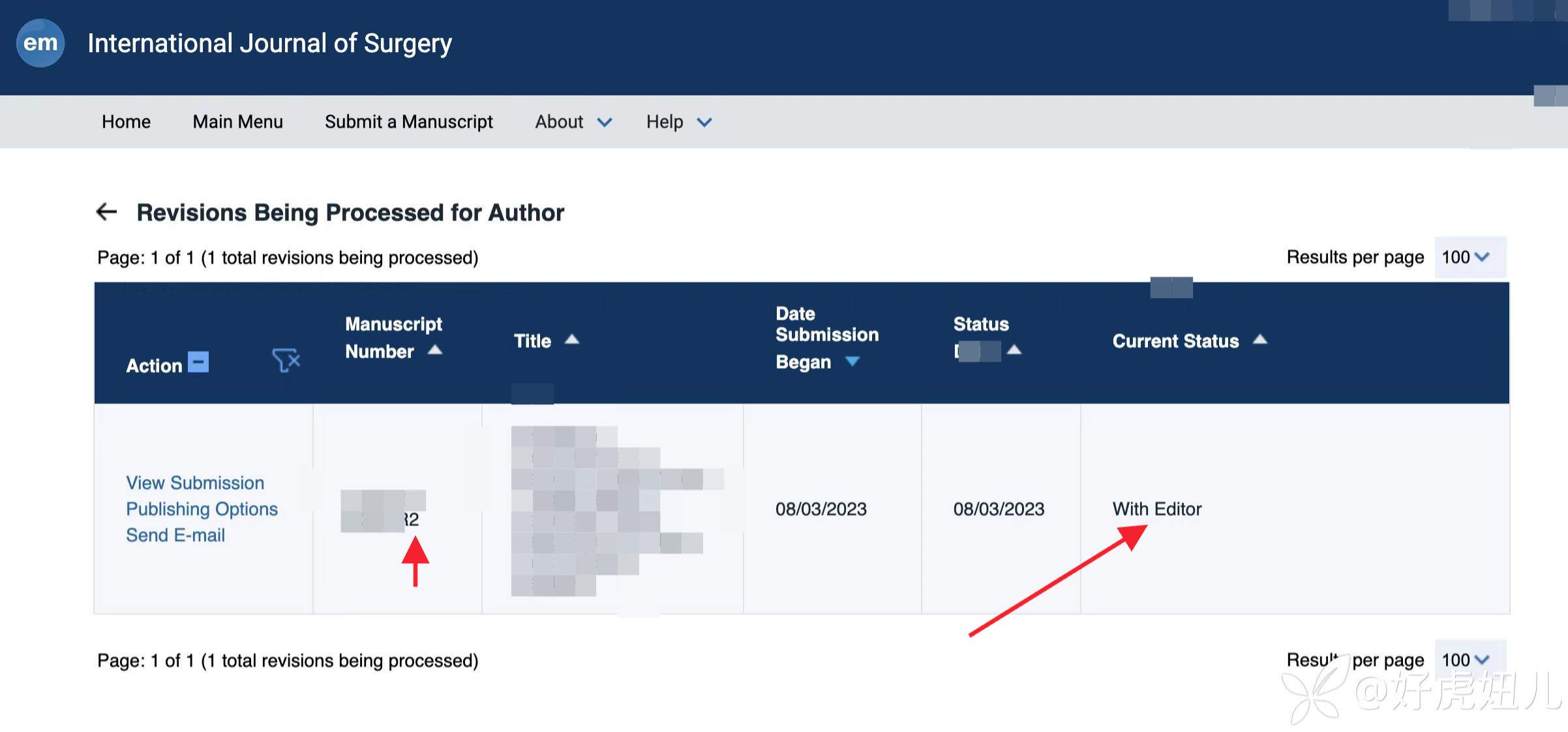Click the Publishing Options link
1568x732 pixels.
(202, 509)
